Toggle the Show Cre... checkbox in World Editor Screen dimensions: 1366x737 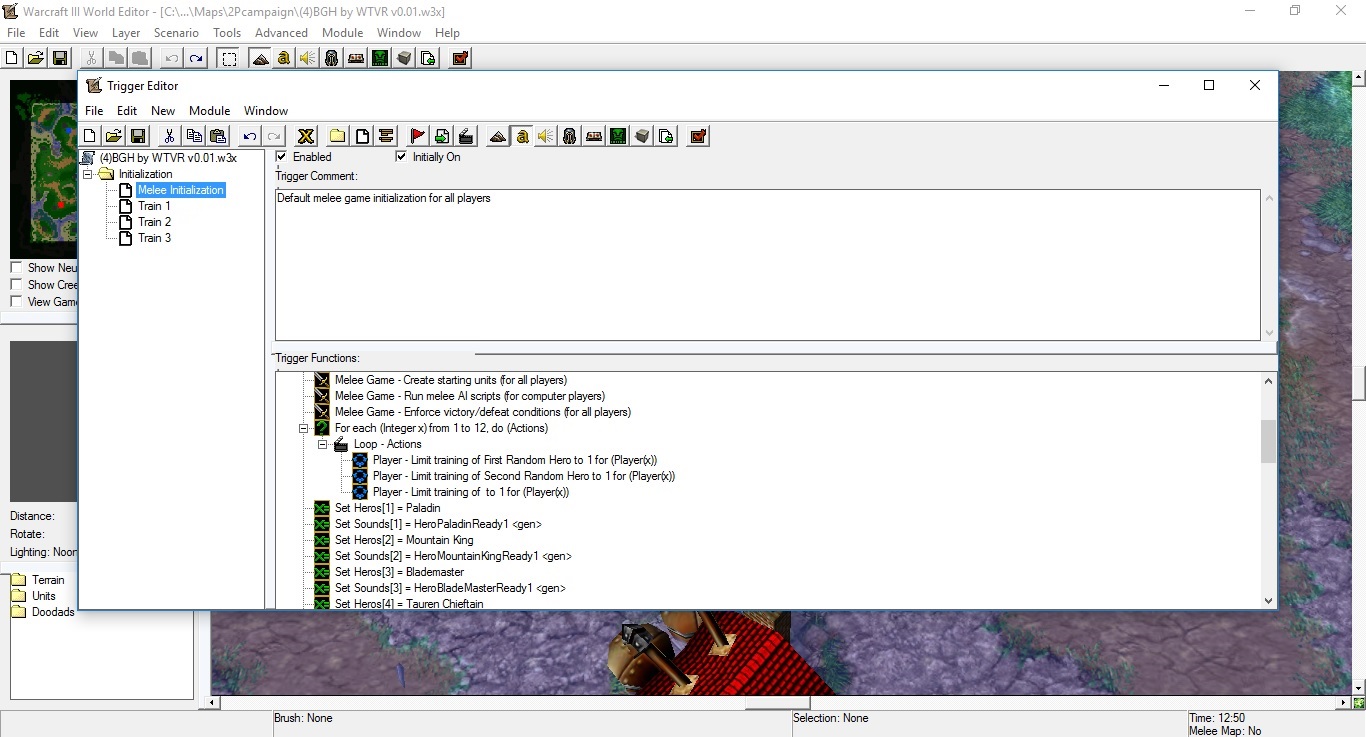[x=16, y=284]
